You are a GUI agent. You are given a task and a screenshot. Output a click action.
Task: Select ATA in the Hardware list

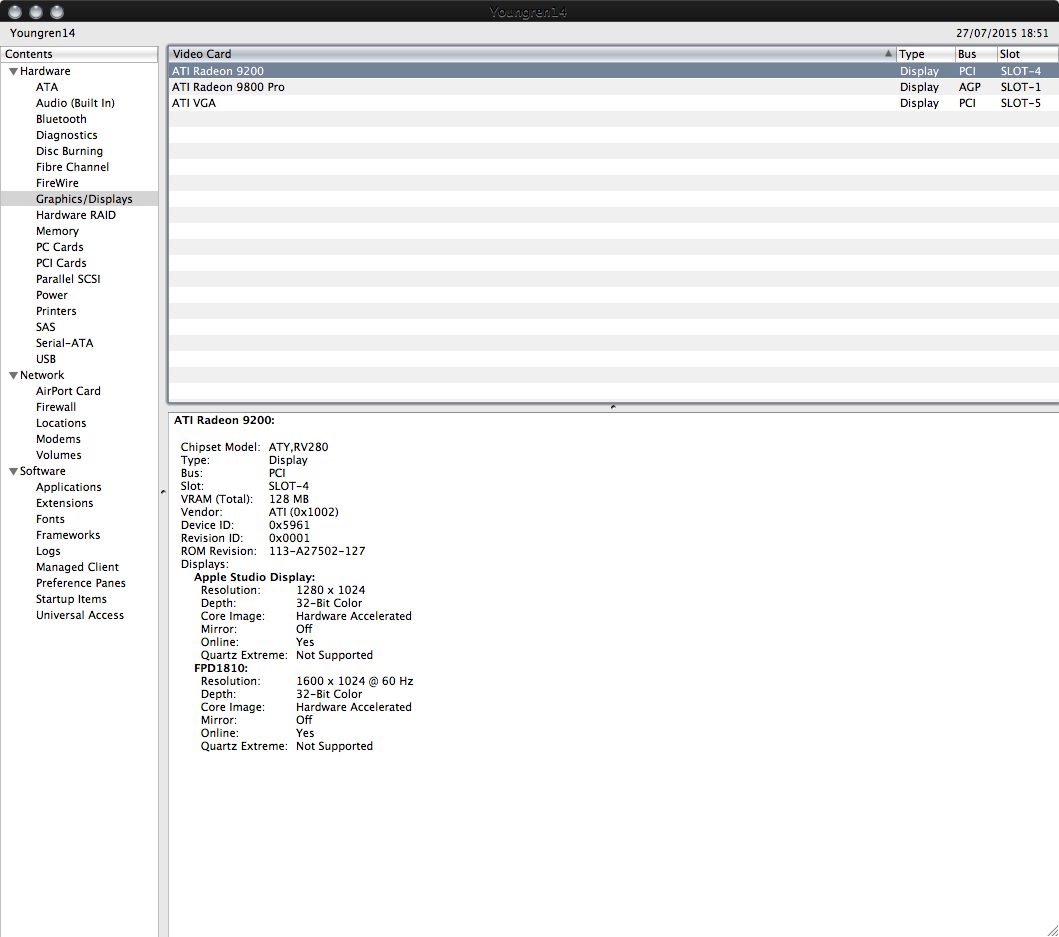[x=47, y=87]
